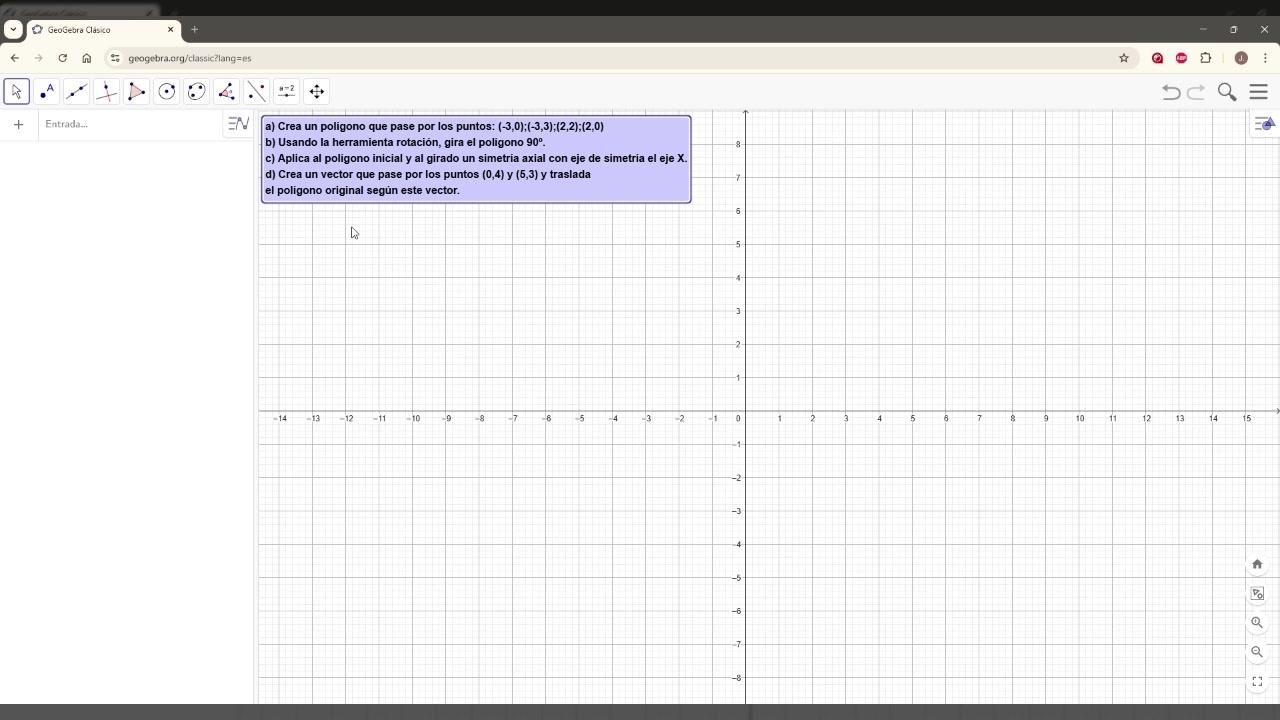
Task: Restore down the browser window
Action: [x=1234, y=30]
